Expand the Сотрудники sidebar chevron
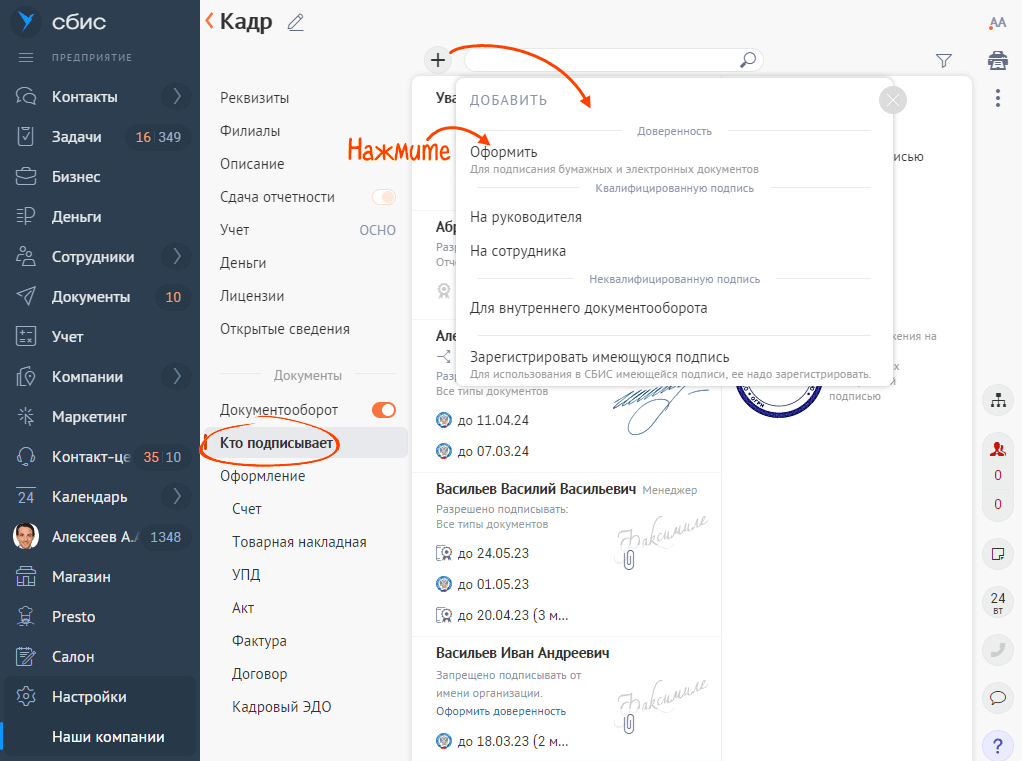 pos(177,256)
